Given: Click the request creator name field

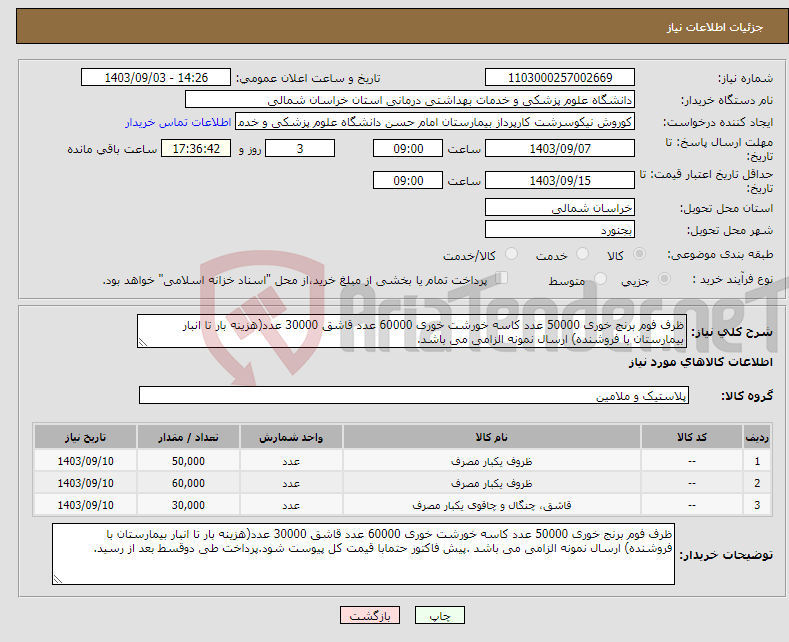Looking at the screenshot, I should click(x=435, y=122).
